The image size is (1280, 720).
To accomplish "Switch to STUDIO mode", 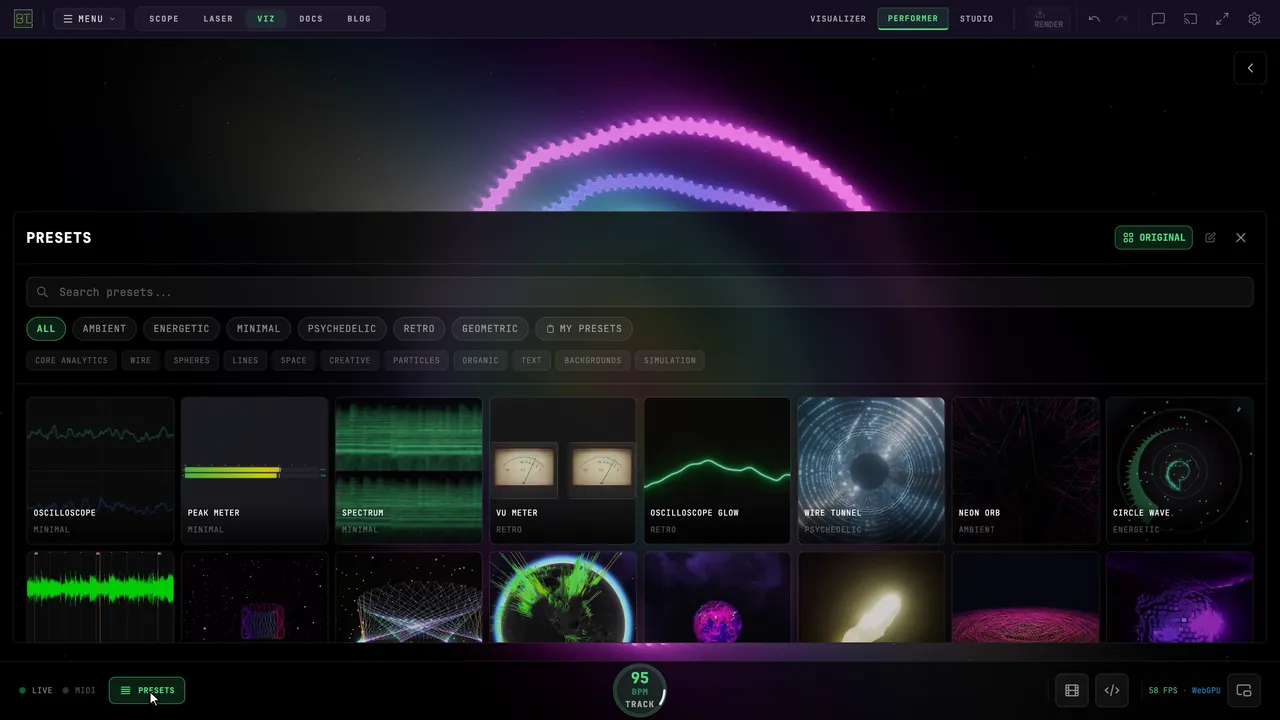I will [x=977, y=19].
